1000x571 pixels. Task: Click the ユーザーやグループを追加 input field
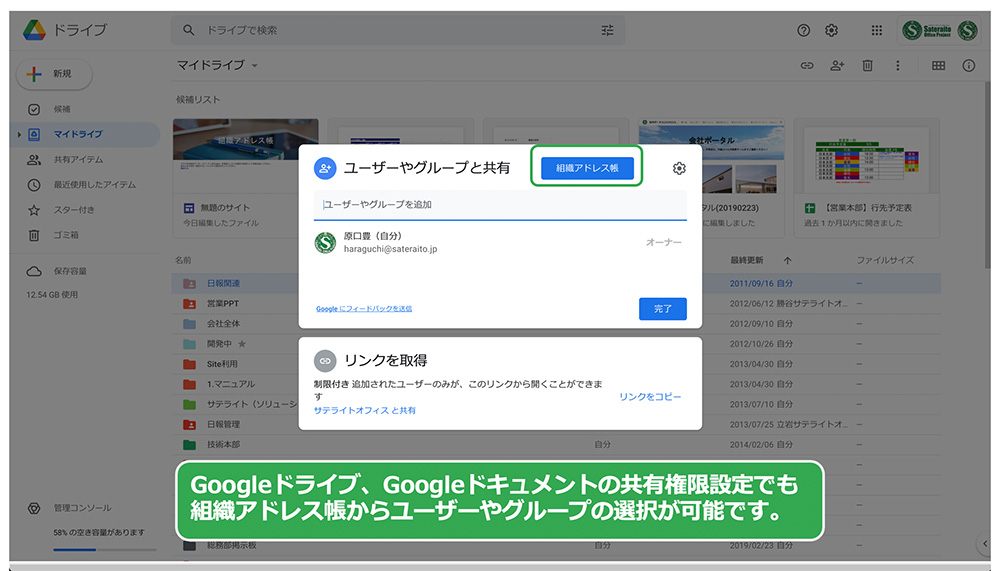[500, 204]
